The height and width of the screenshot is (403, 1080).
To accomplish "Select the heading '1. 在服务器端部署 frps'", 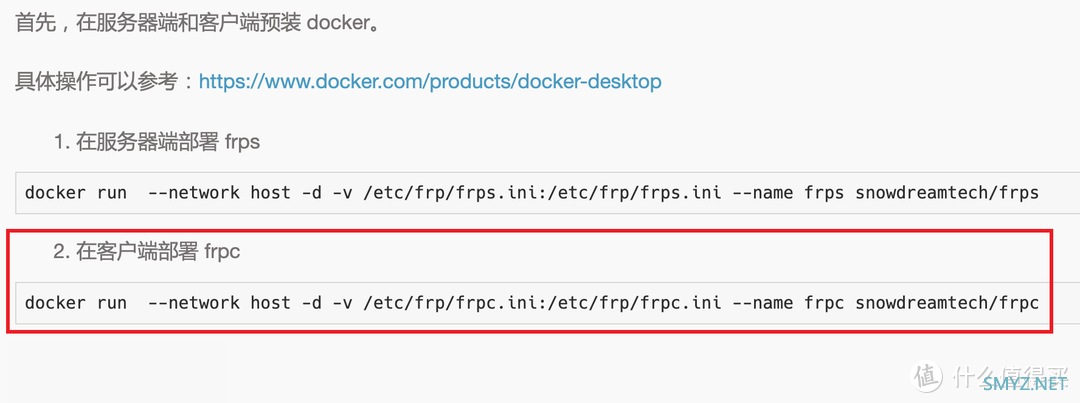I will click(x=157, y=143).
